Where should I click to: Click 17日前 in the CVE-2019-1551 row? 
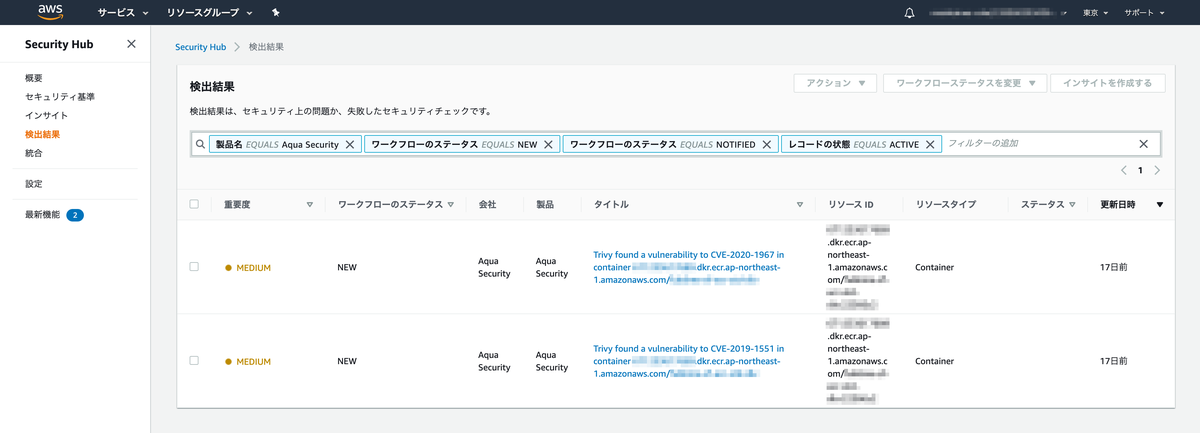(x=1113, y=361)
